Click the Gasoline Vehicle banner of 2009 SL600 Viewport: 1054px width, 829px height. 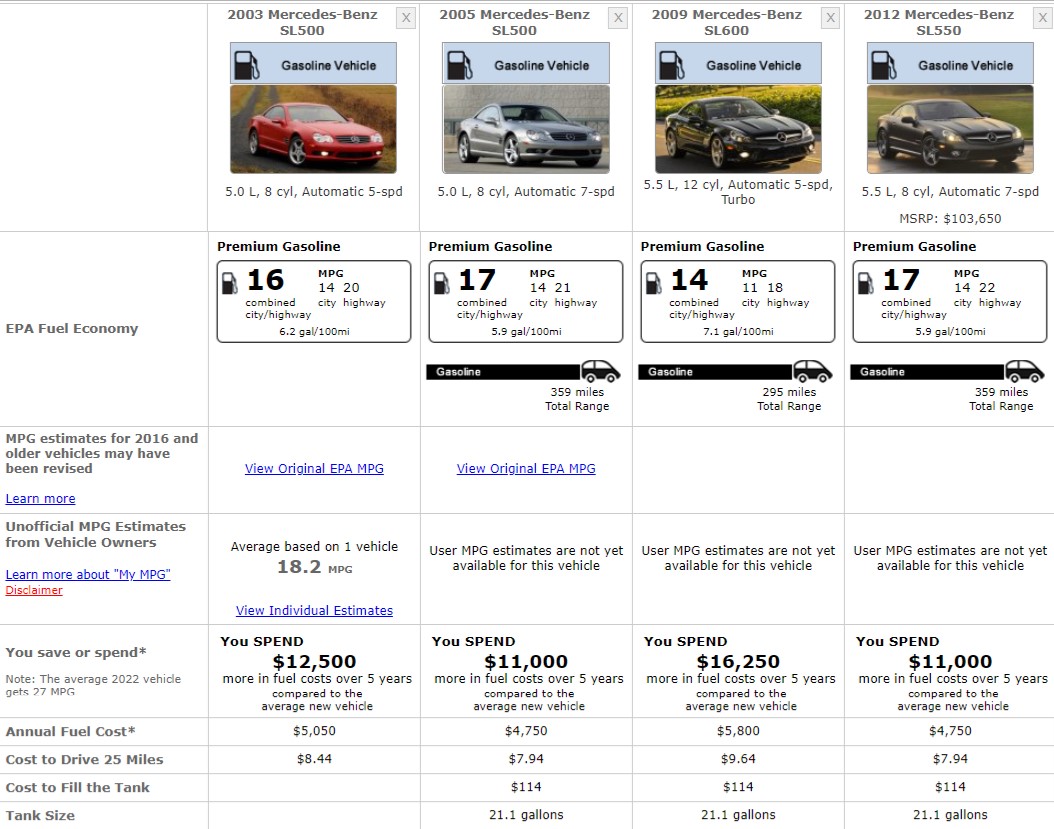click(738, 63)
